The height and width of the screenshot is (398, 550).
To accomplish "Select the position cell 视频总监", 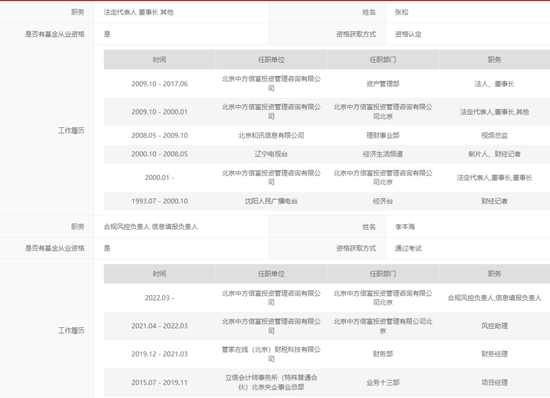I will pos(494,135).
